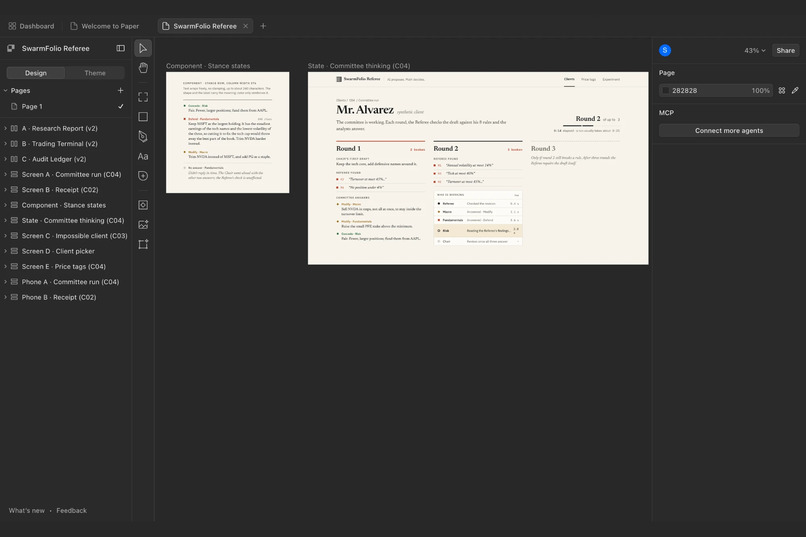Expand Screen C - Impossible client layer
The height and width of the screenshot is (537, 806).
pyautogui.click(x=5, y=236)
